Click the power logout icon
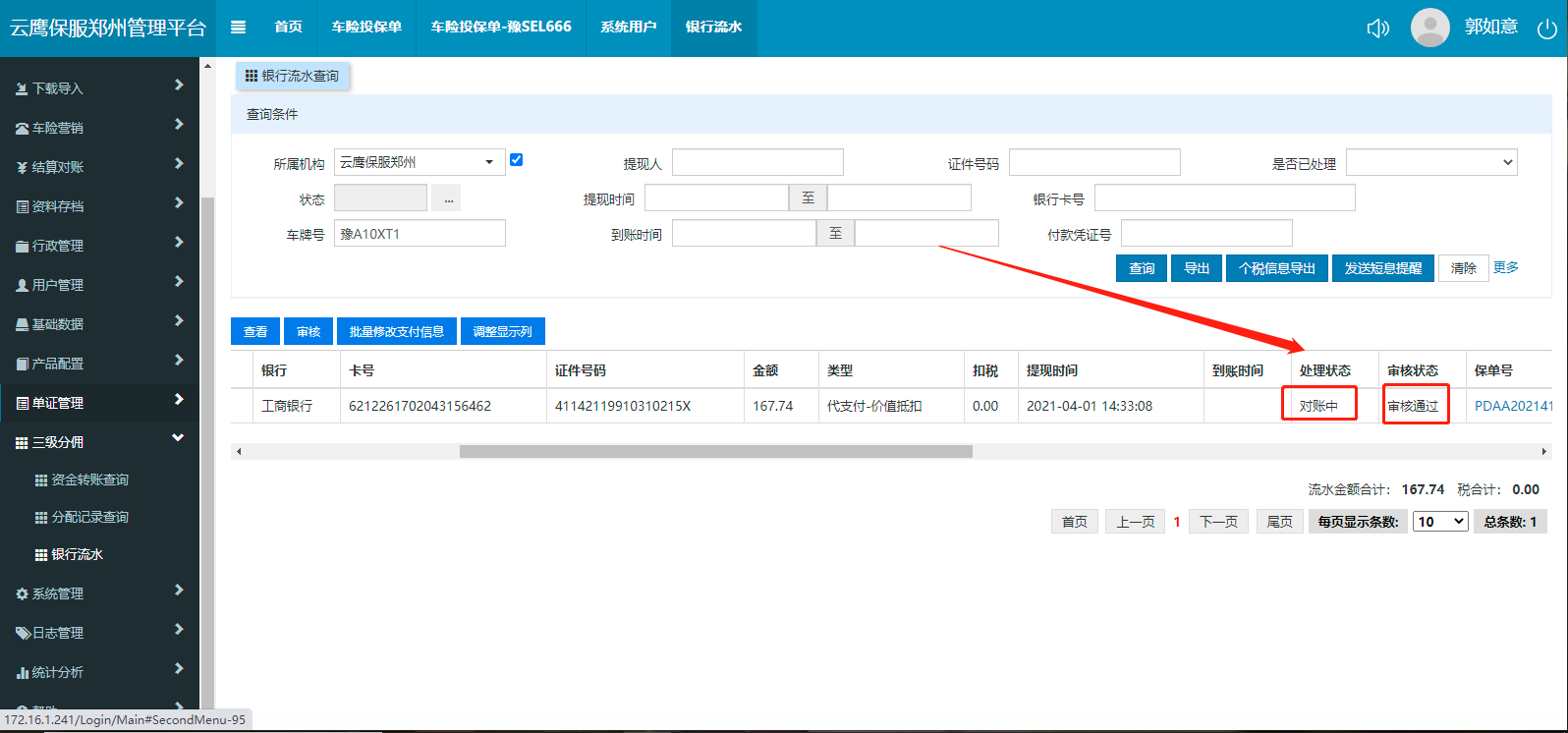 point(1546,28)
